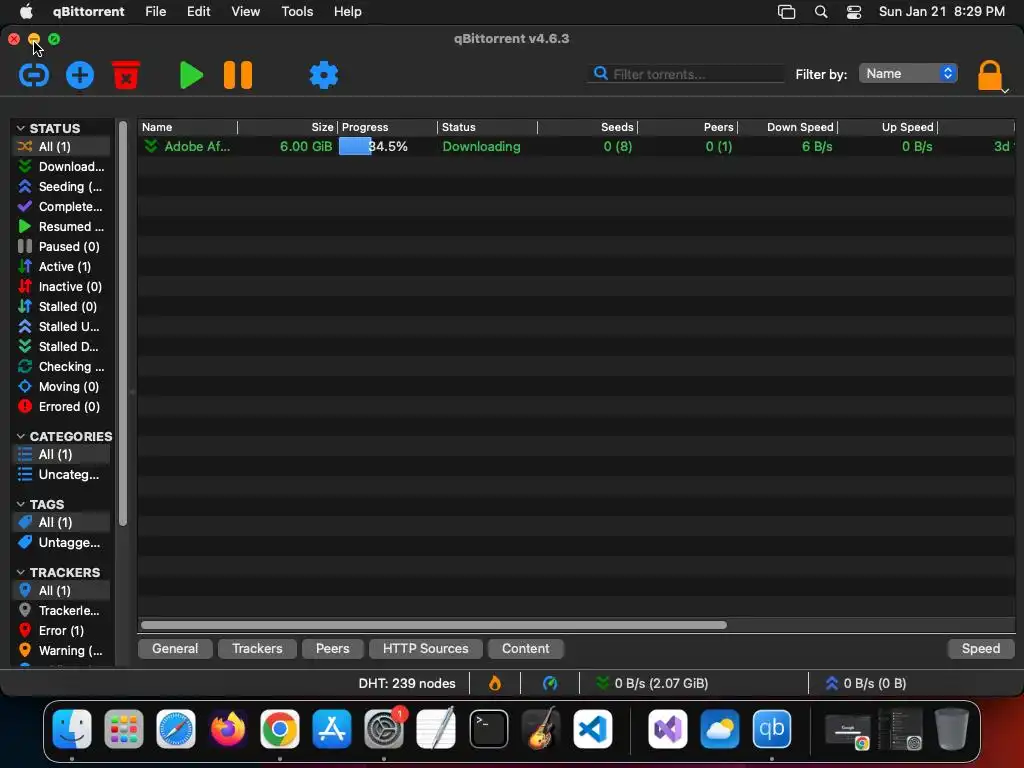
Task: Select the Errored (0) status filter
Action: pyautogui.click(x=62, y=407)
